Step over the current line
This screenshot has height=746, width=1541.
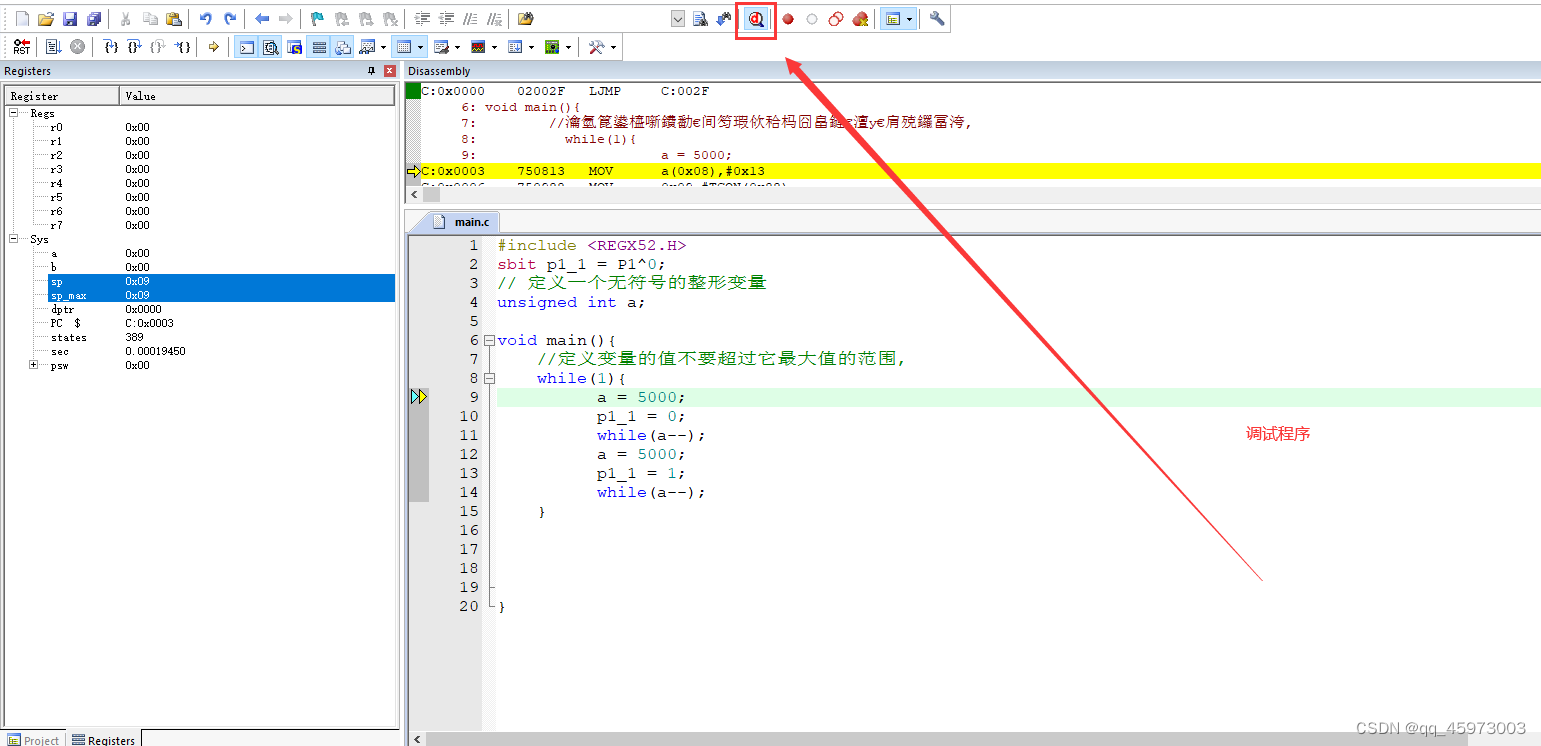[134, 47]
